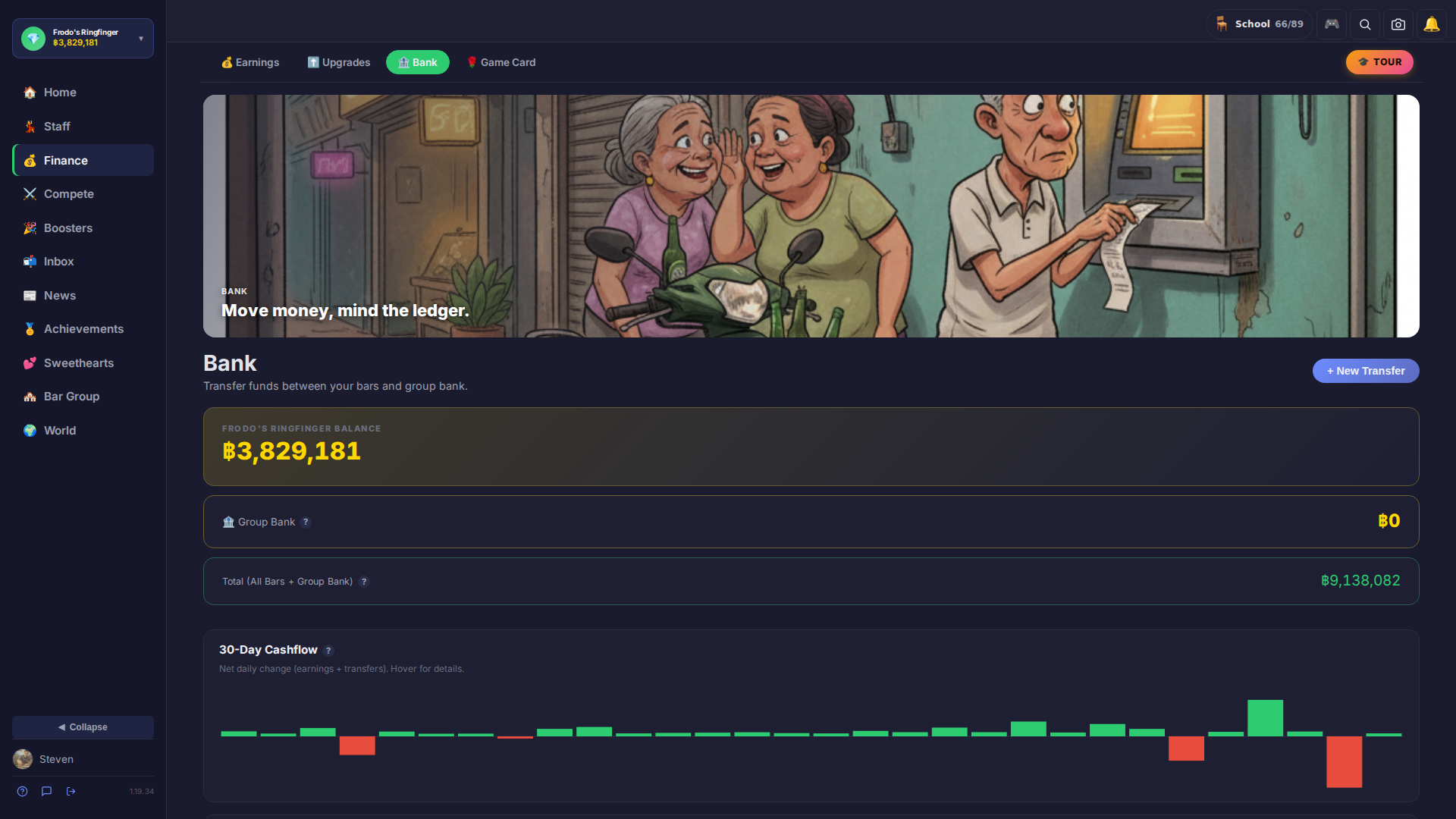Click the ฿0 group bank amount
This screenshot has width=1456, height=819.
point(1389,521)
